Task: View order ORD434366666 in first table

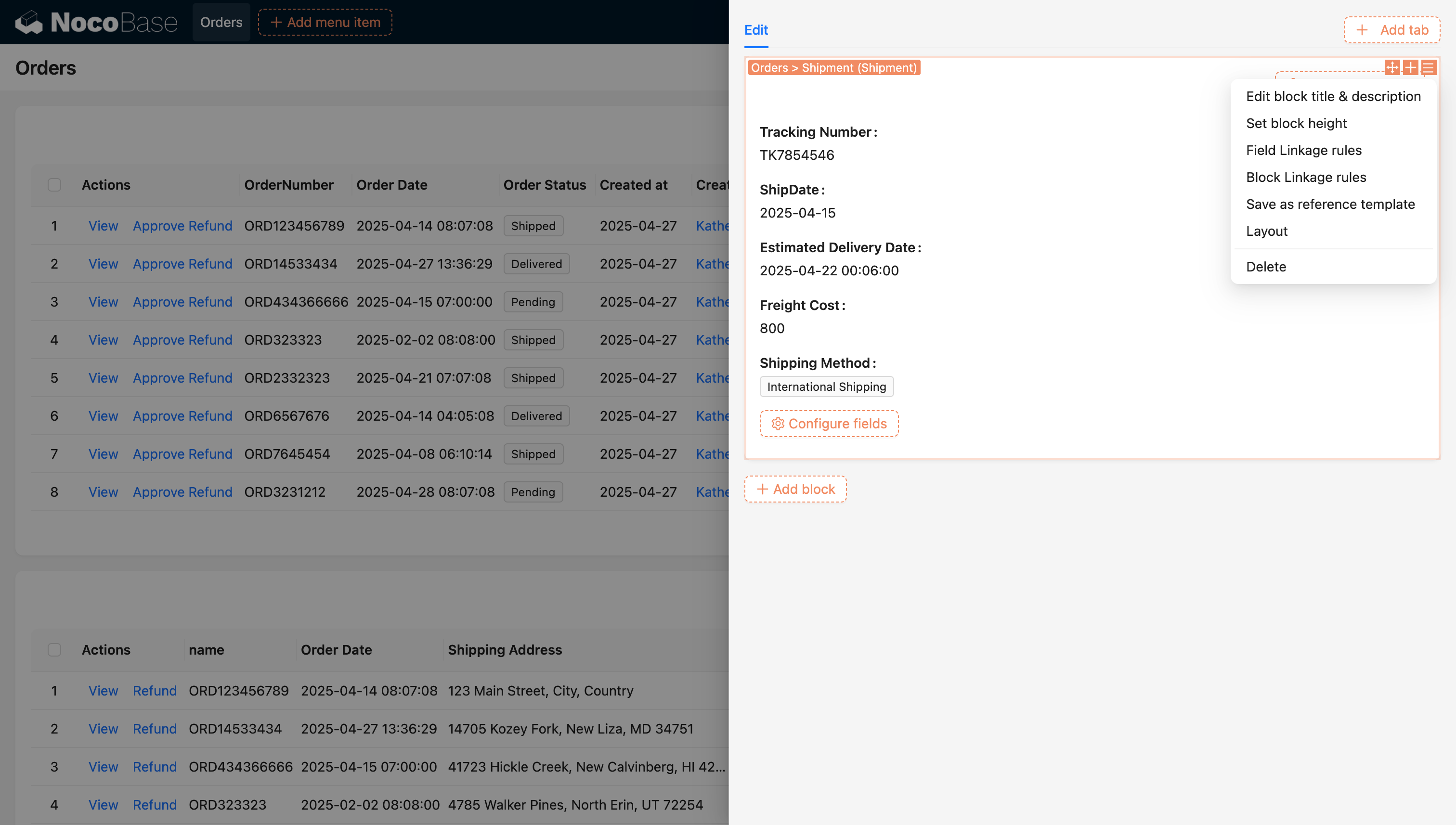Action: coord(103,301)
